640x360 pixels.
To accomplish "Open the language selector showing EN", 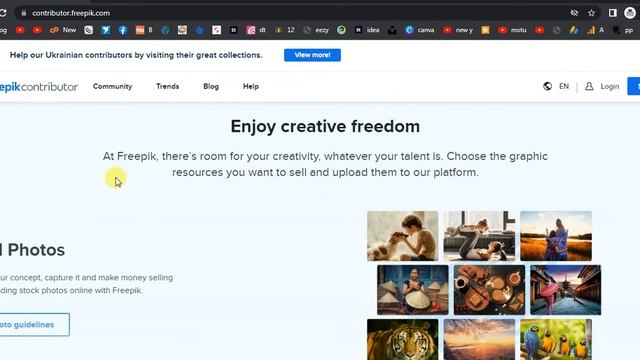I will (x=564, y=86).
